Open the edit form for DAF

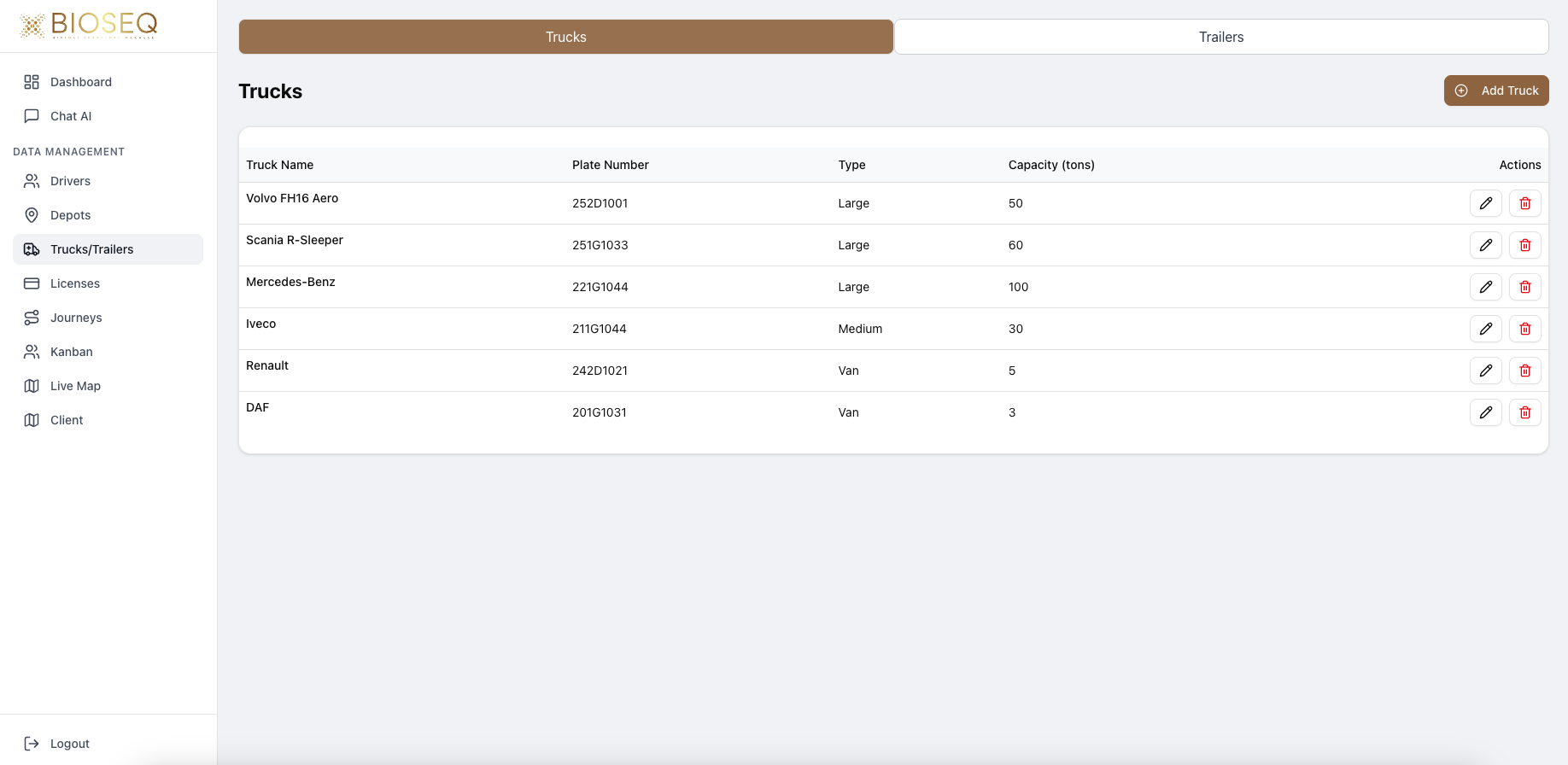(x=1485, y=412)
